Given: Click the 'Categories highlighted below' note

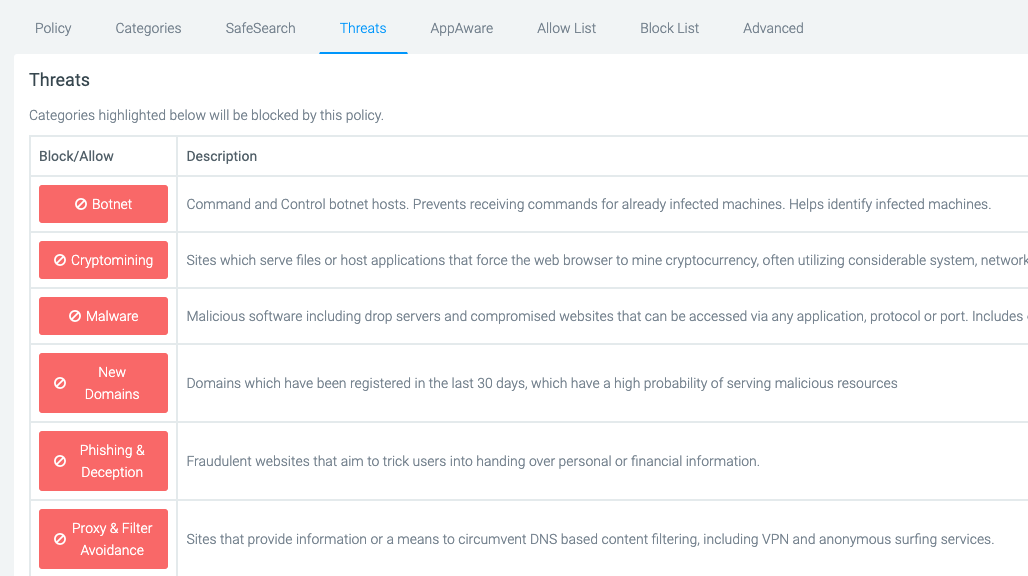Looking at the screenshot, I should (x=207, y=115).
